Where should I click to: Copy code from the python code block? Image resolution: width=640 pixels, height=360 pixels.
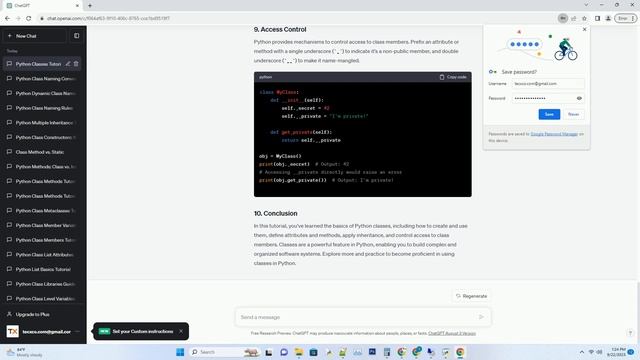tap(453, 77)
